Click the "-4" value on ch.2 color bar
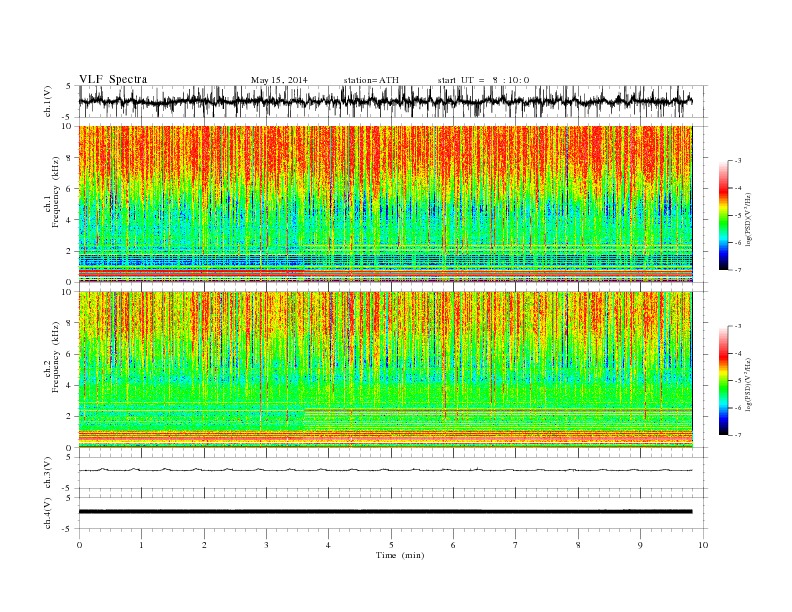Image resolution: width=792 pixels, height=612 pixels. (738, 353)
